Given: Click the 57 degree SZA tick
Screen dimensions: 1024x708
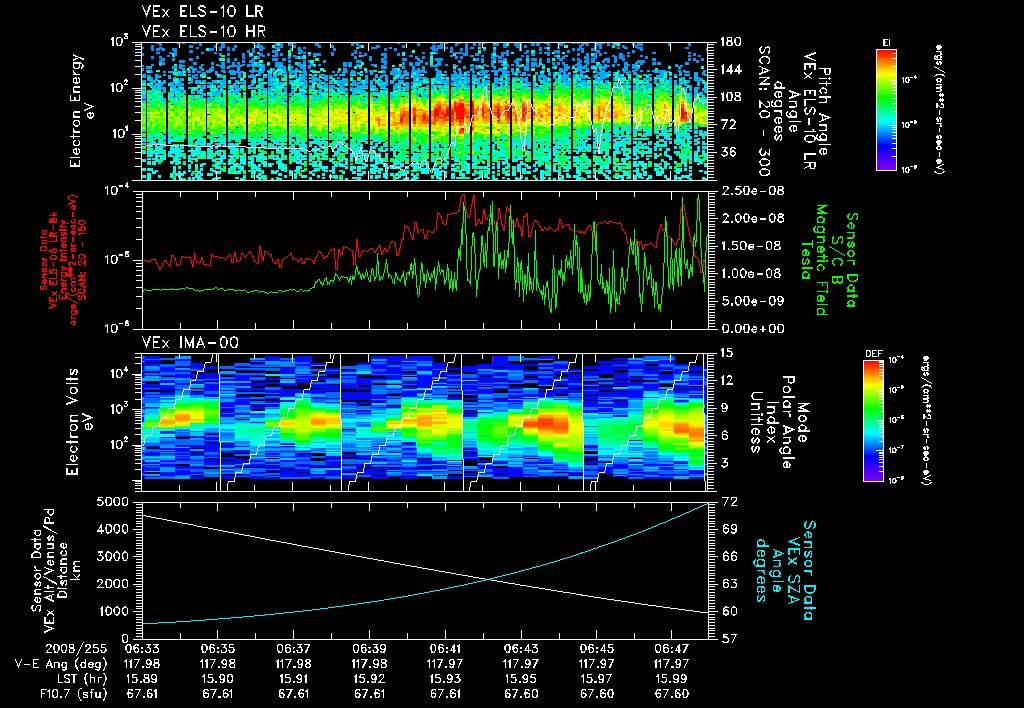Looking at the screenshot, I should coord(730,639).
